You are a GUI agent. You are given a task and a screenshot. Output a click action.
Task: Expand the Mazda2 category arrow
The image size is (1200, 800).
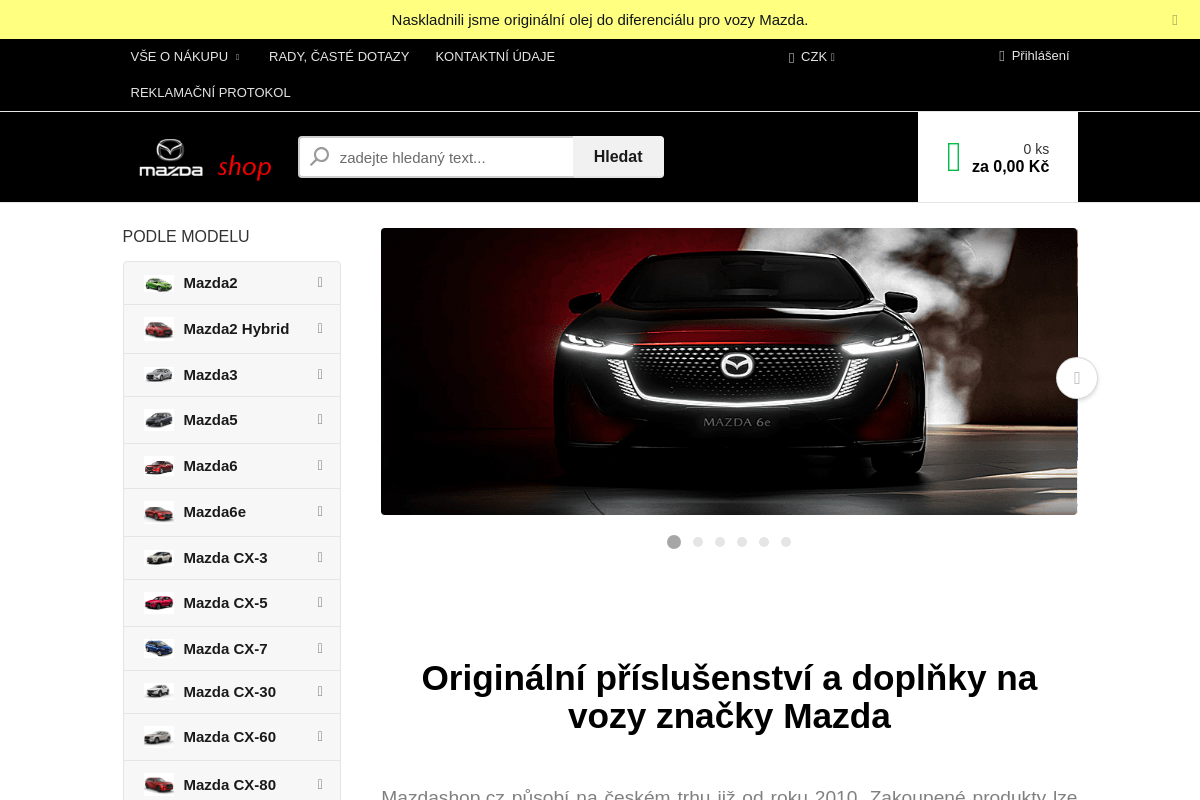click(x=320, y=283)
